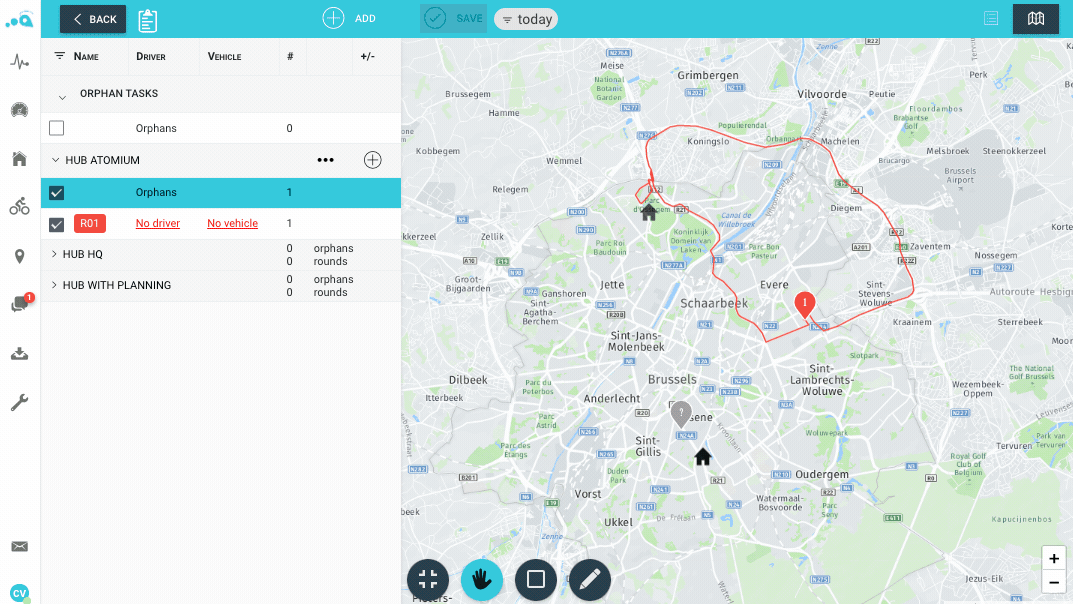Click the add round plus in Hub Atomium

pyautogui.click(x=372, y=160)
